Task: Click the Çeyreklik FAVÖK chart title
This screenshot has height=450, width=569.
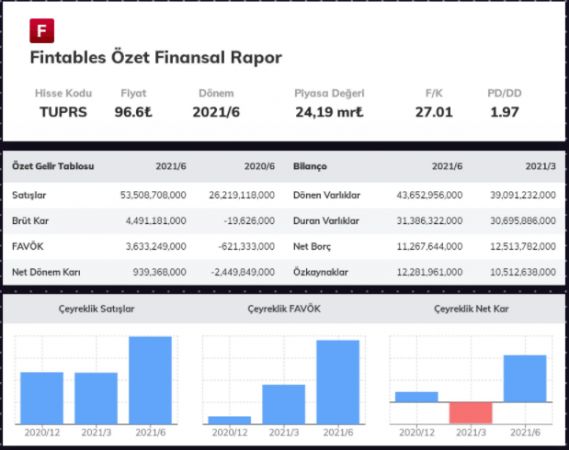Action: click(284, 309)
